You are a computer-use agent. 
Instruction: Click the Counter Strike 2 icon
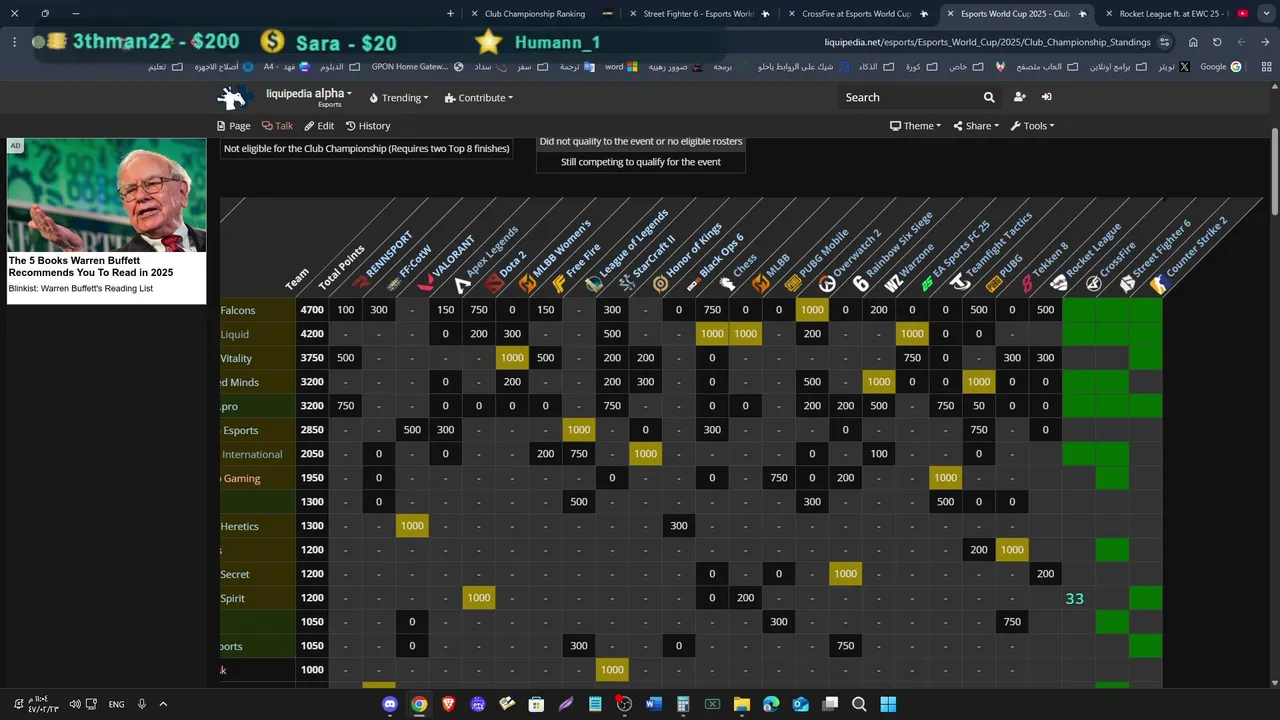[1160, 284]
